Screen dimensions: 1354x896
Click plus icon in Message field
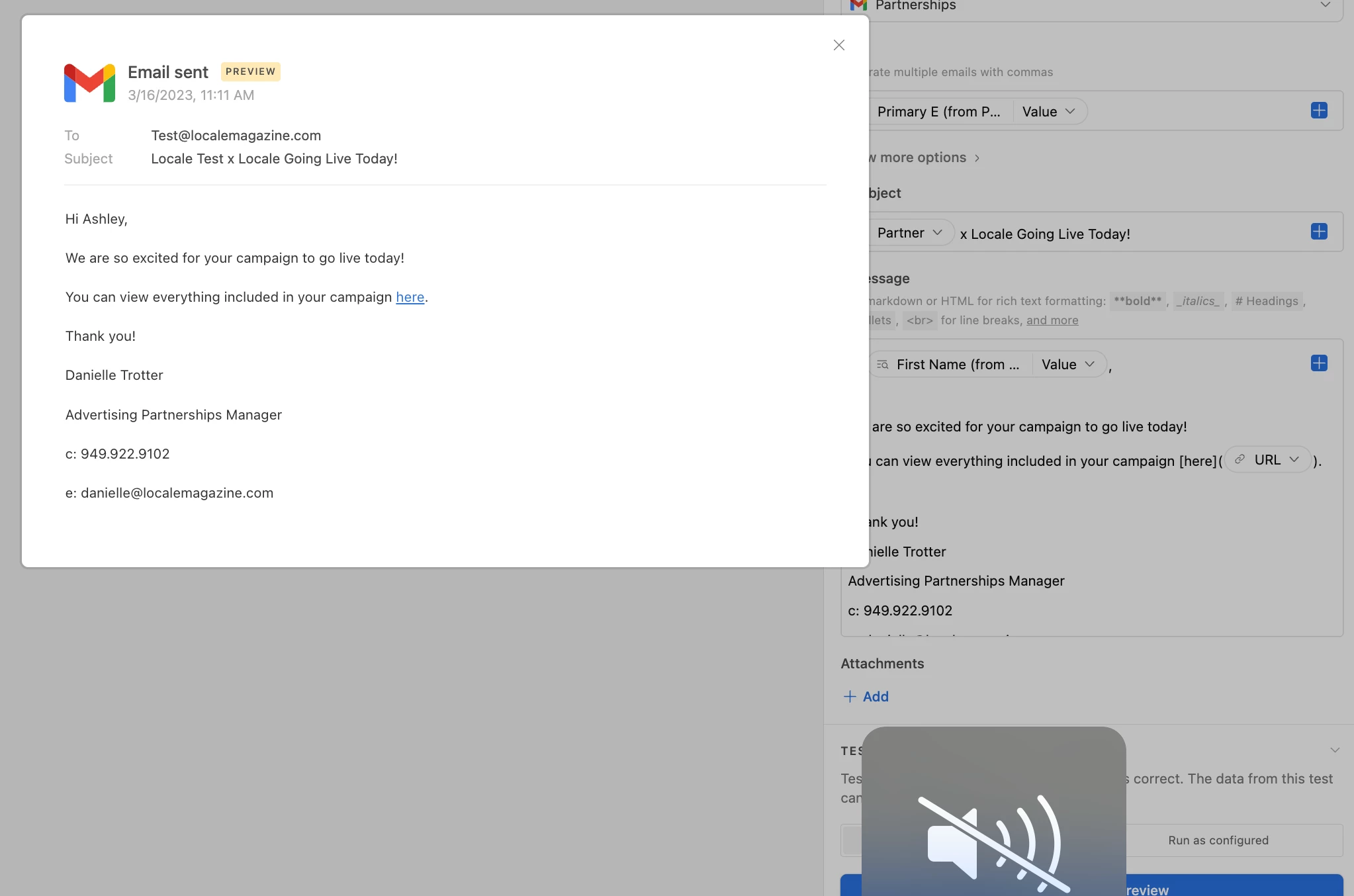(1318, 363)
